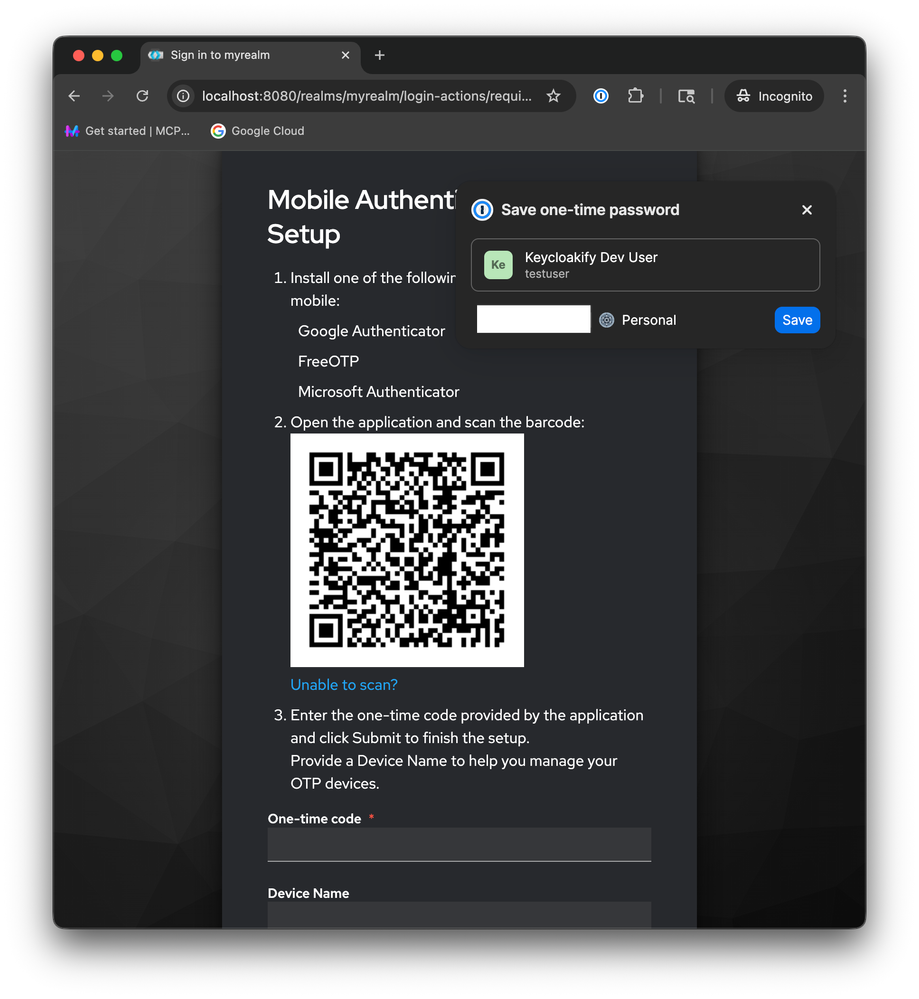Click the Incognito indicator button
This screenshot has height=999, width=919.
coord(774,96)
